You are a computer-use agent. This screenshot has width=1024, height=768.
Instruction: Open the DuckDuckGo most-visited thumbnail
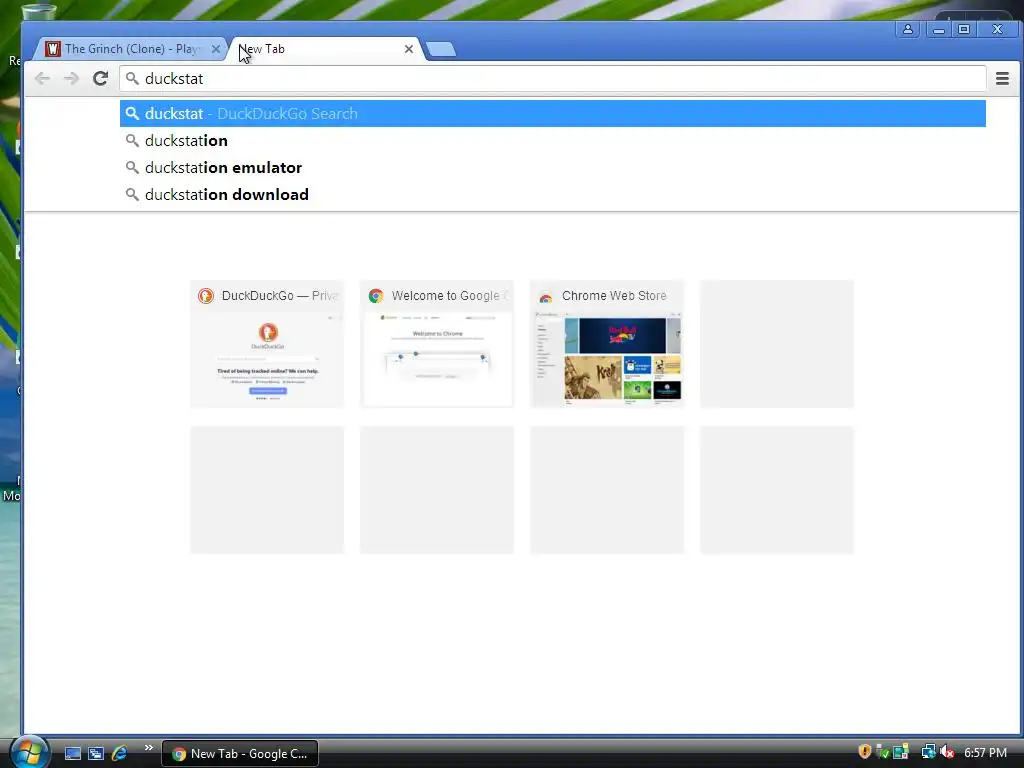(267, 344)
